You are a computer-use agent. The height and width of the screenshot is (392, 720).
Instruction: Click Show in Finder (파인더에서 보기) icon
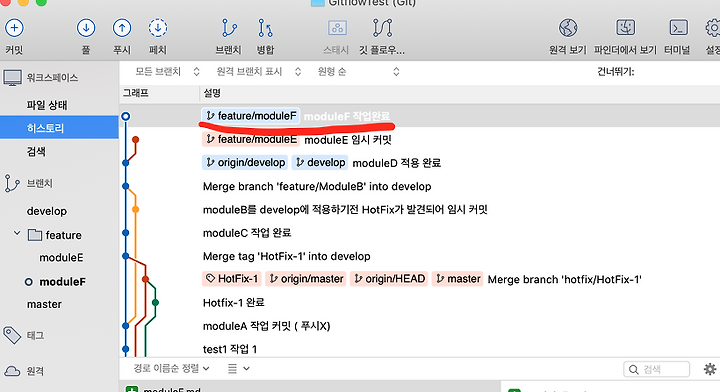point(625,28)
